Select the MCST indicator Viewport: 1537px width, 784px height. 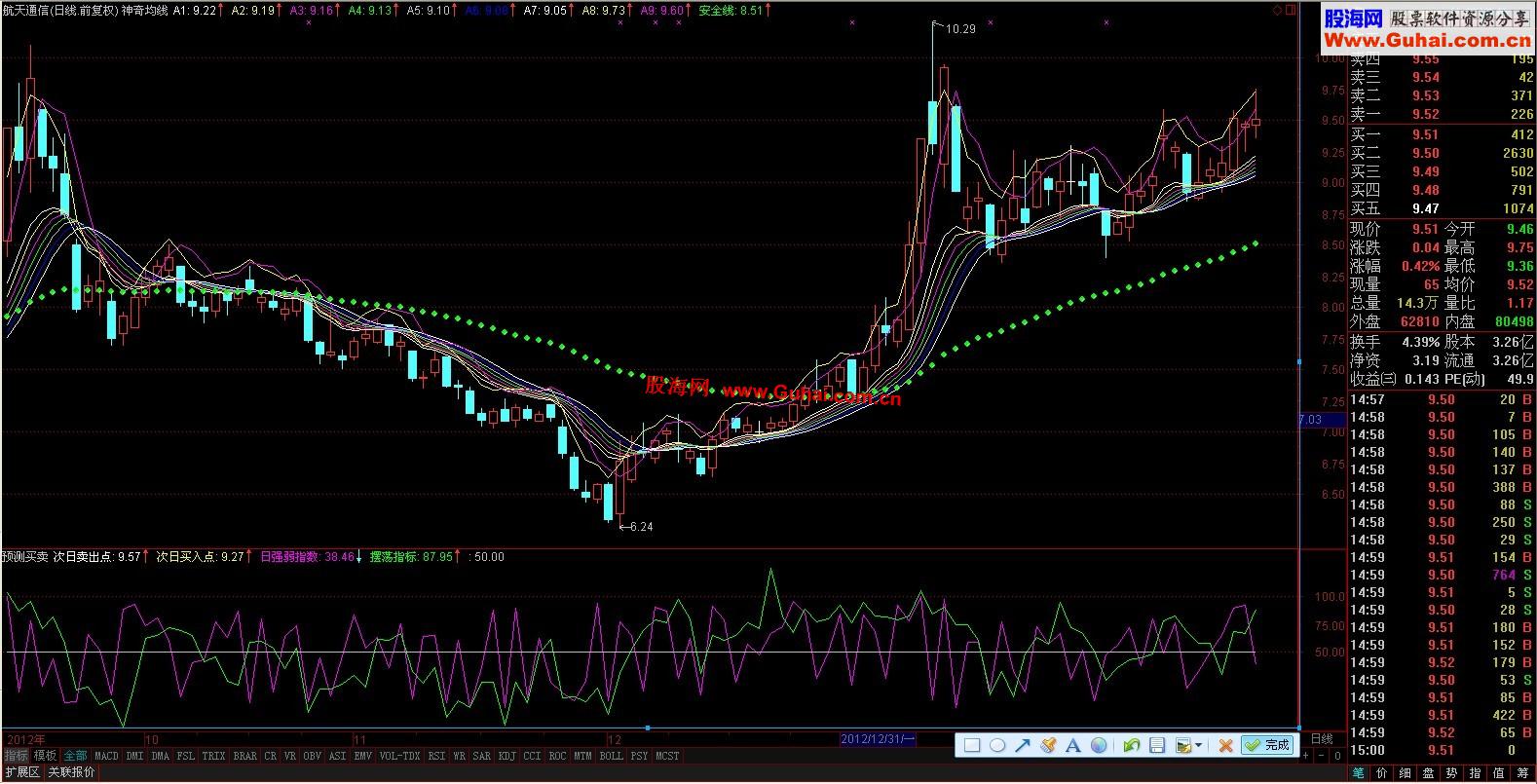pyautogui.click(x=667, y=756)
